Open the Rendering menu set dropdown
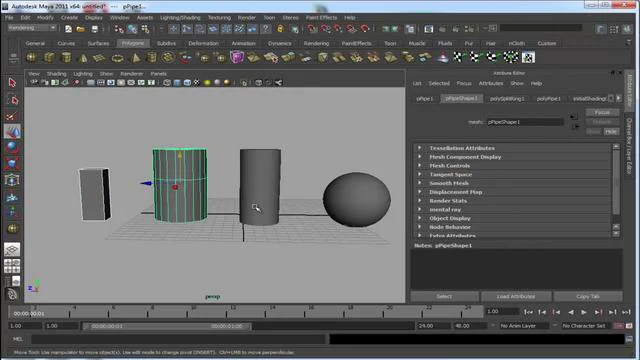Screen dimensions: 640x360 (x=32, y=28)
